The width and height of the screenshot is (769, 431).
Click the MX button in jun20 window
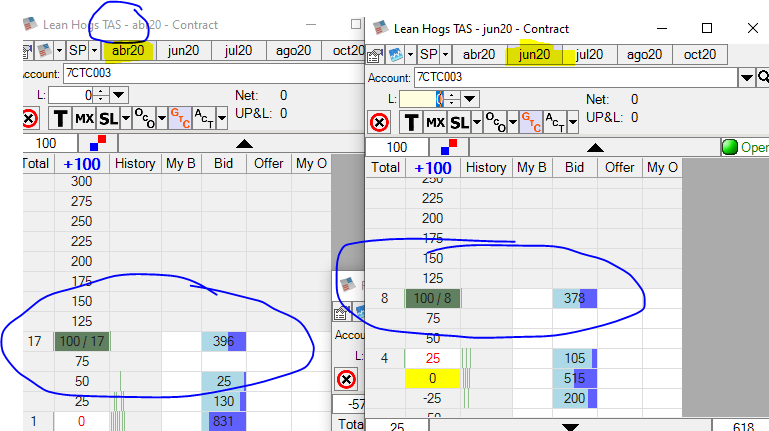(x=435, y=123)
